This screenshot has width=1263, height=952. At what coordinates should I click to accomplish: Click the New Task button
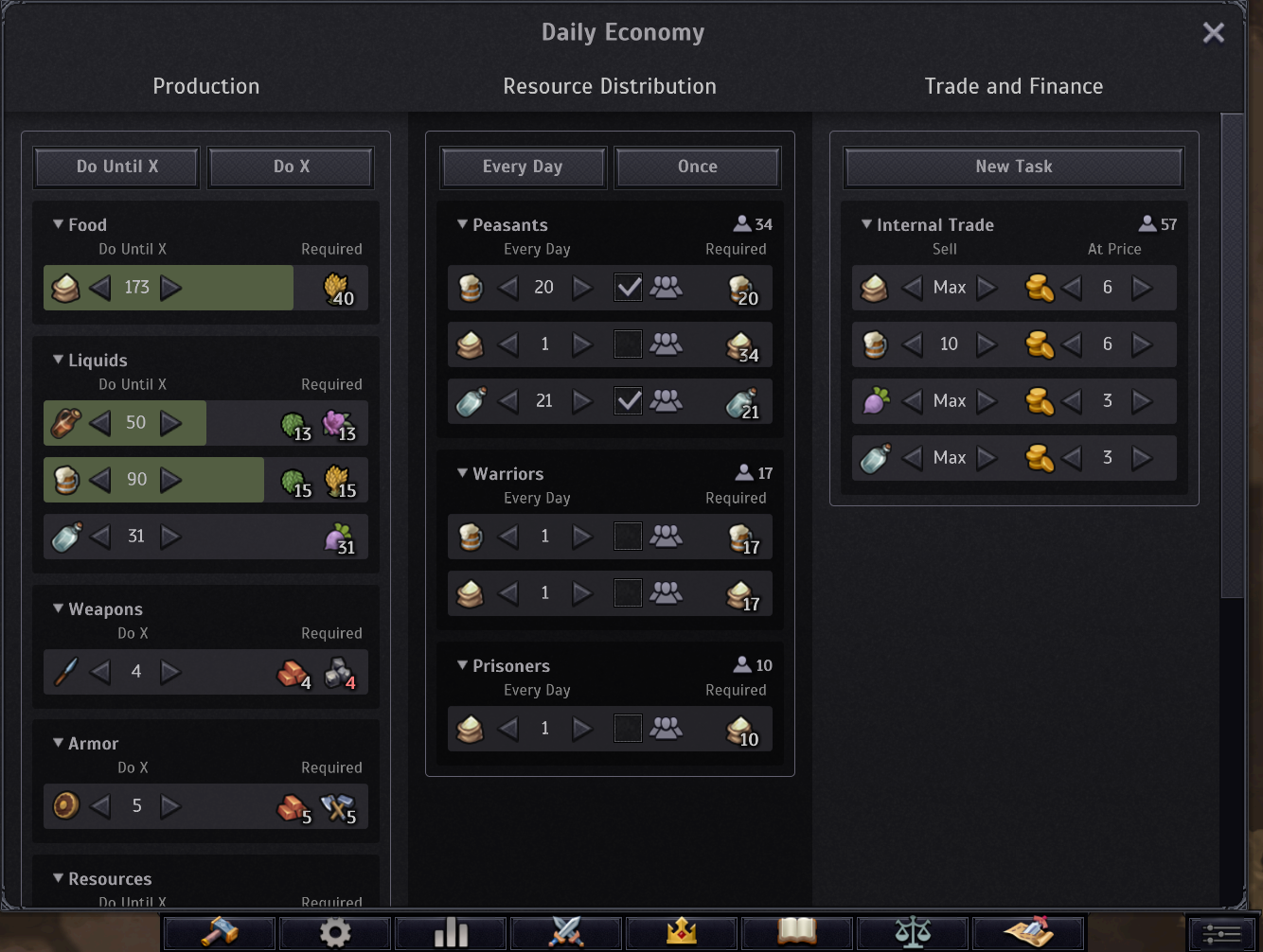tap(1013, 167)
